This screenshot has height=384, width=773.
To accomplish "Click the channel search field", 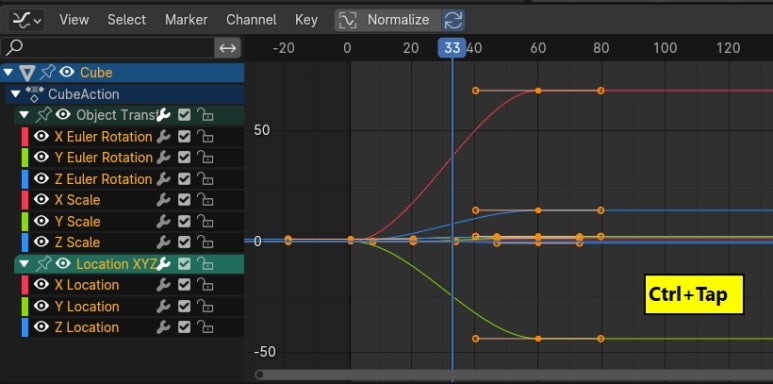I will pos(107,48).
